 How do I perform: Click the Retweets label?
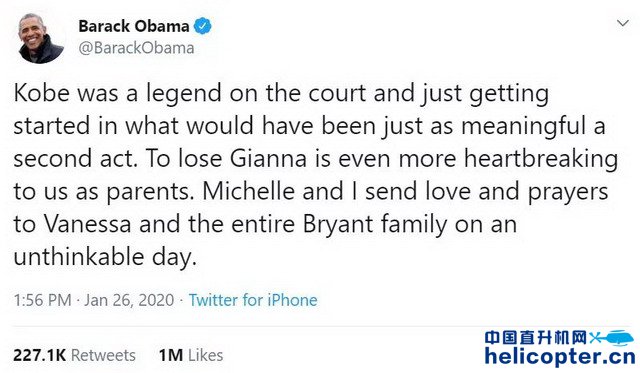point(103,355)
